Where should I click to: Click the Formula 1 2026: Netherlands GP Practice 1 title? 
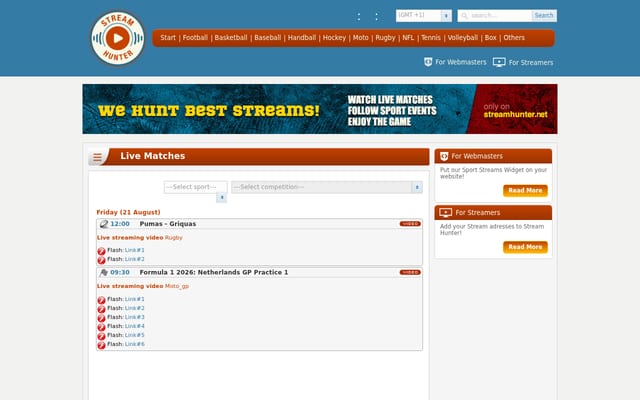coord(214,272)
